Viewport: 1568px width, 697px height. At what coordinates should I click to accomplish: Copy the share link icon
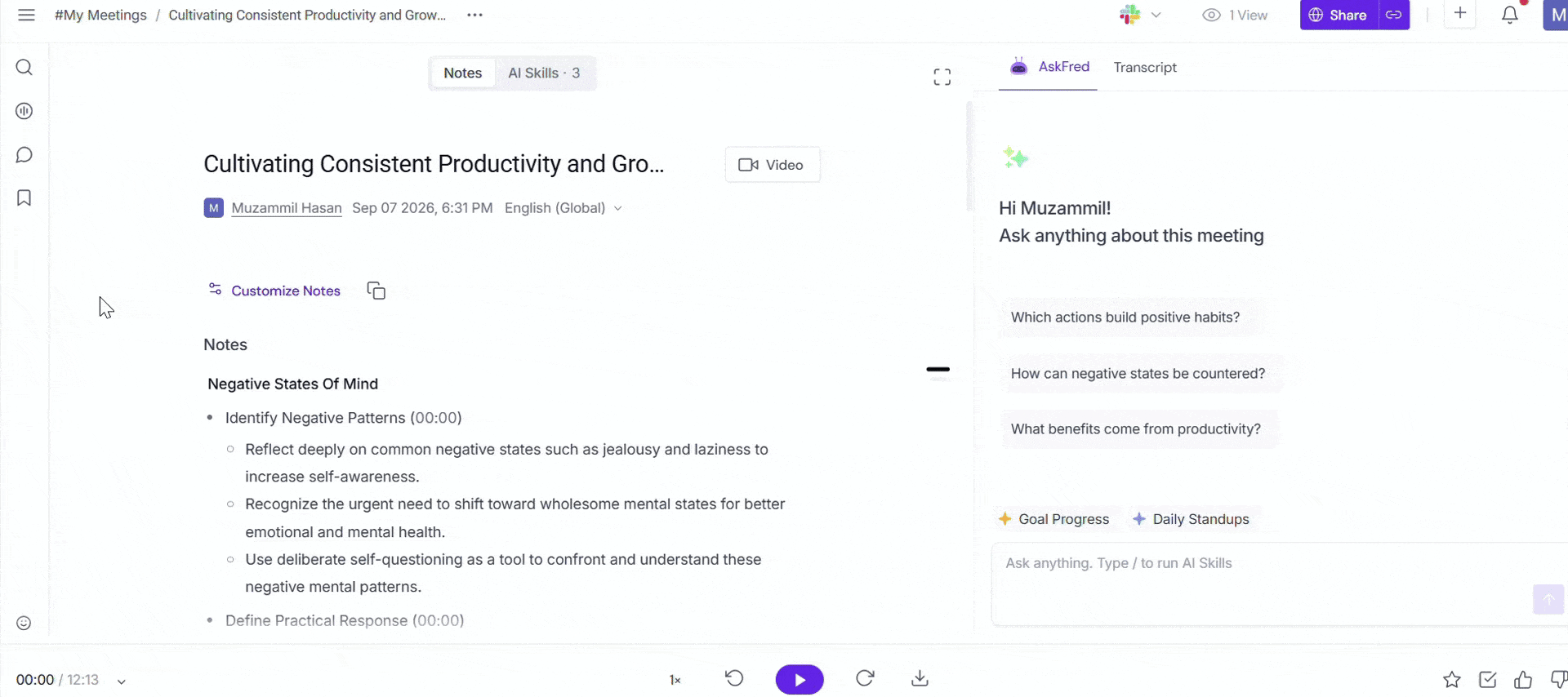(1394, 15)
